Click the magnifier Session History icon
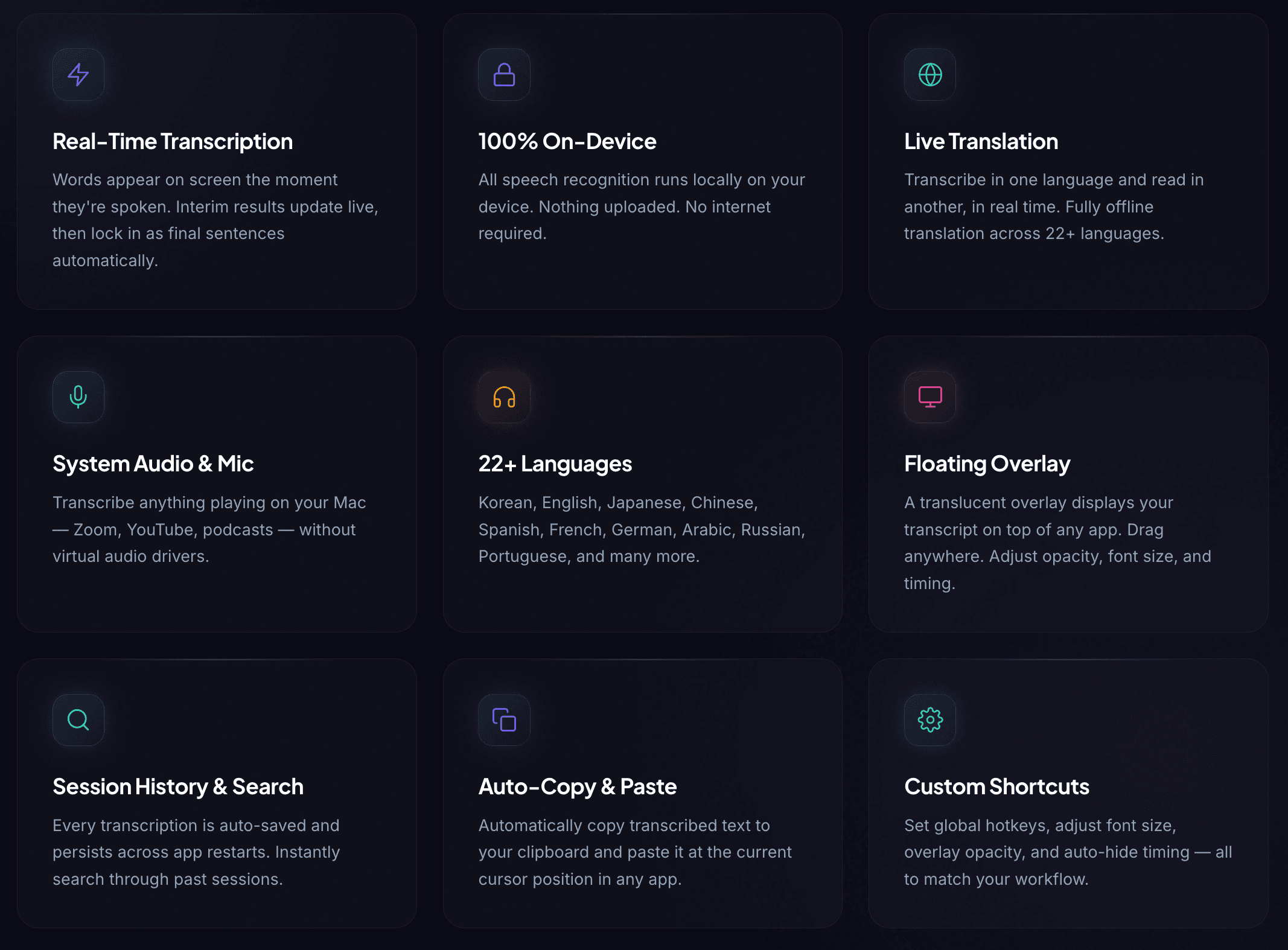Viewport: 1288px width, 950px height. point(78,719)
